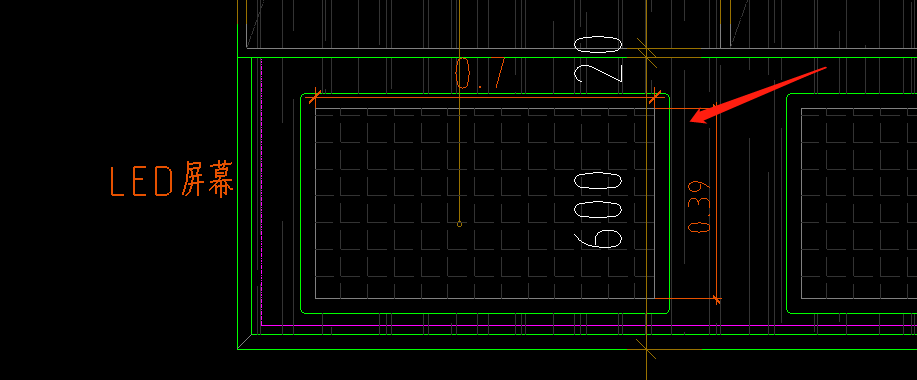Select the orange LED屏幕 text label
This screenshot has width=917, height=380.
click(x=172, y=179)
